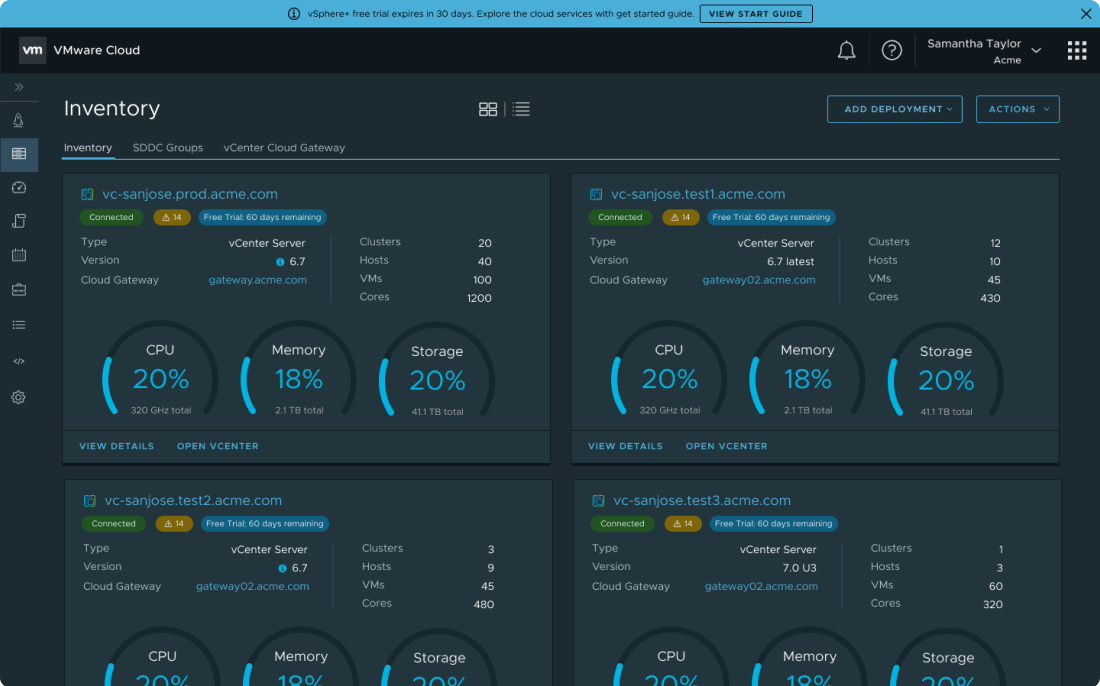Viewport: 1100px width, 686px height.
Task: Click the Storage 20% gauge on prod card
Action: [437, 372]
